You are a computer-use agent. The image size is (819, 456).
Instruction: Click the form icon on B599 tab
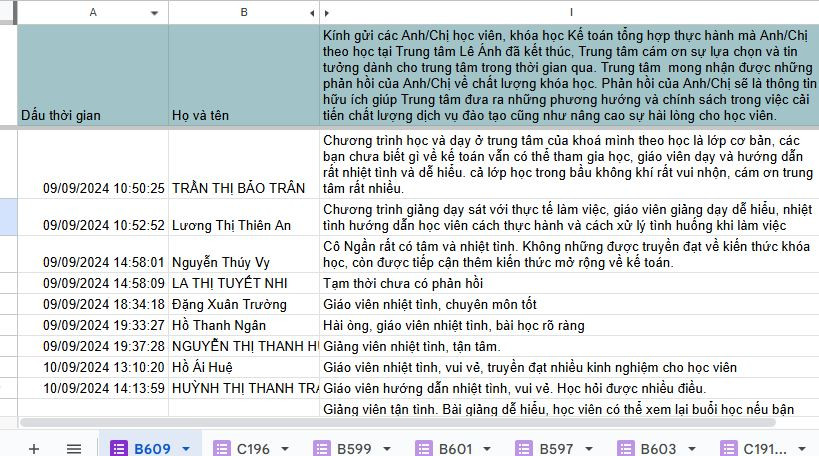(322, 448)
